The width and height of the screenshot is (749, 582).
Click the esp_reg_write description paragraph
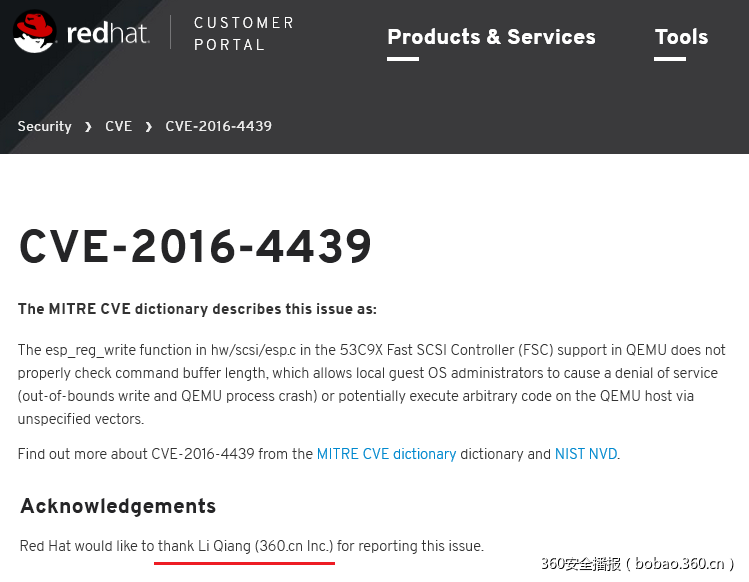pos(371,384)
